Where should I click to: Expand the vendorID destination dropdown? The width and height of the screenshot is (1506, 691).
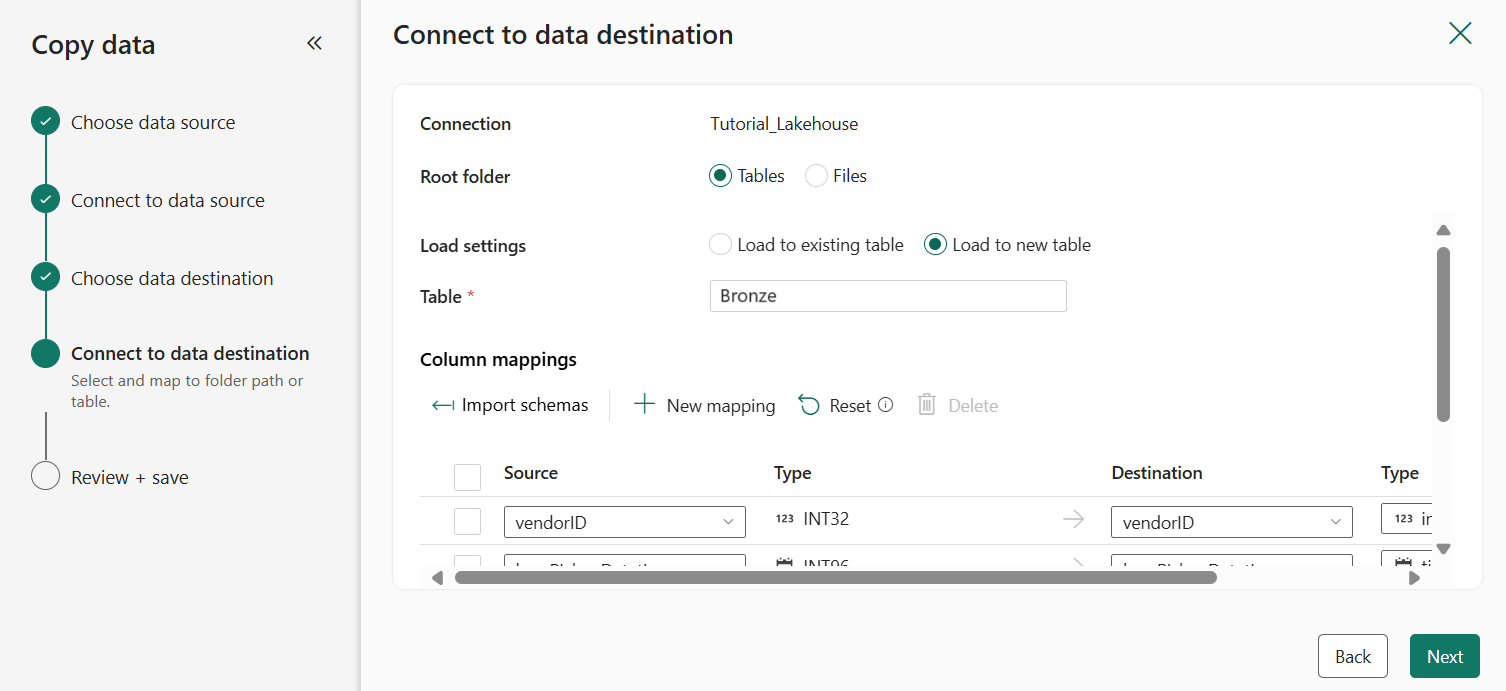coord(1231,522)
